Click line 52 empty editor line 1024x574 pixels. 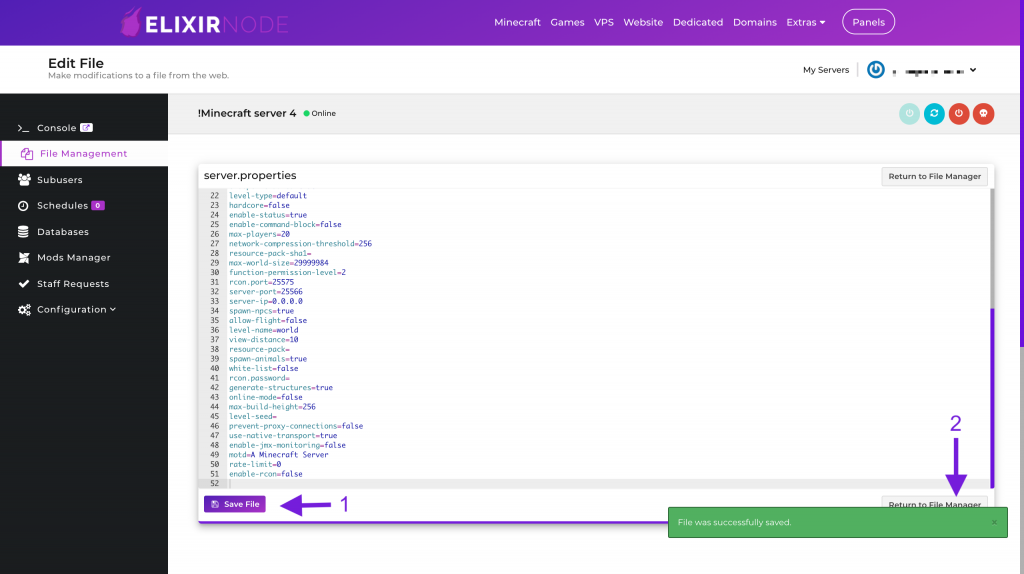(x=596, y=484)
